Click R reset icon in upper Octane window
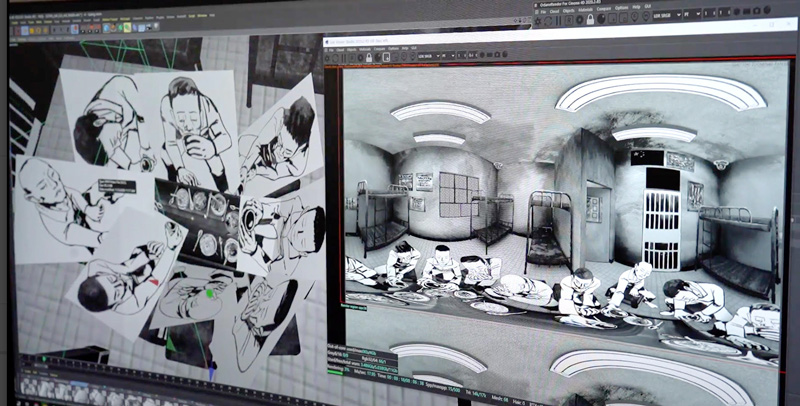Viewport: 800px width, 406px height. [x=569, y=20]
